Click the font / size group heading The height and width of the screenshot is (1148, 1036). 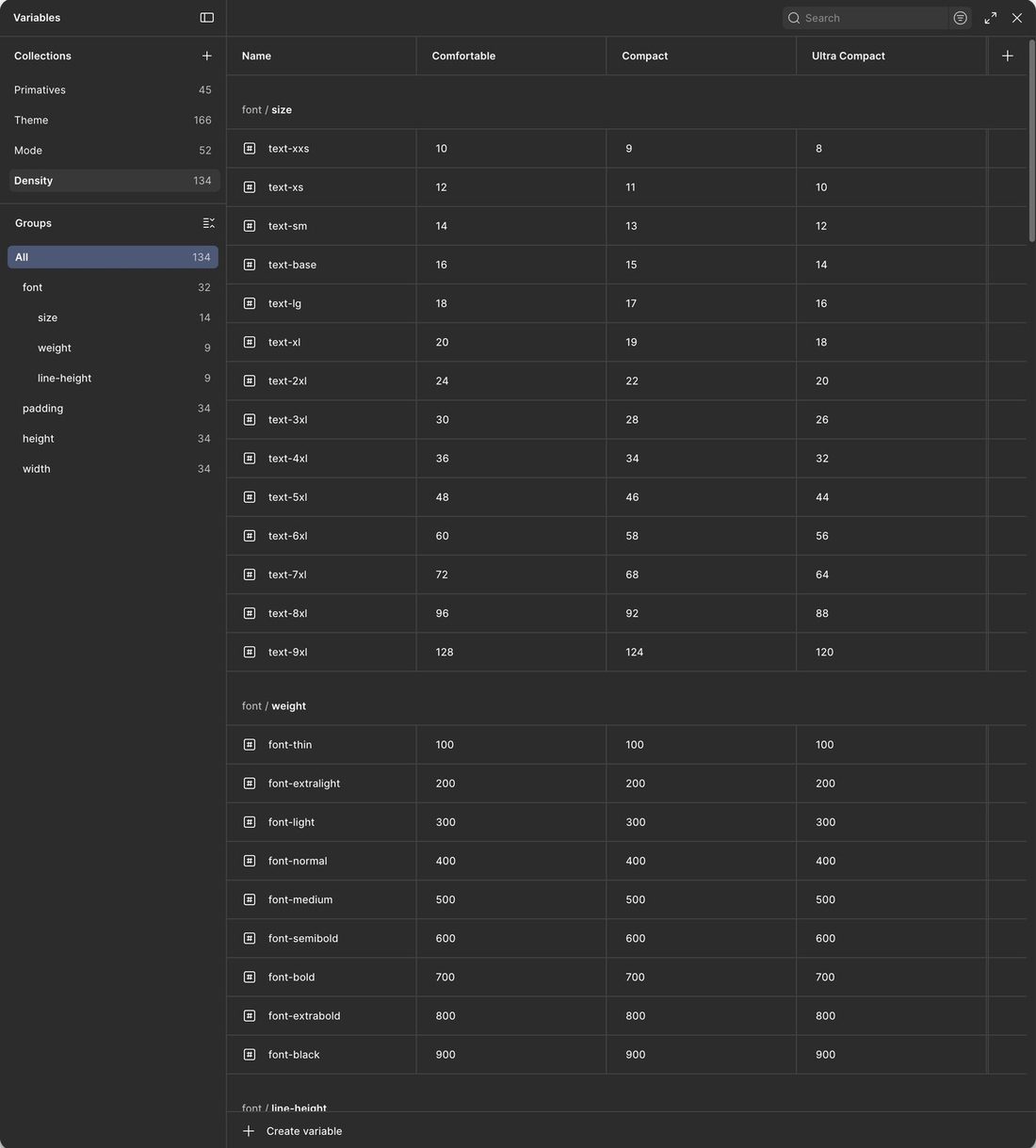[267, 110]
